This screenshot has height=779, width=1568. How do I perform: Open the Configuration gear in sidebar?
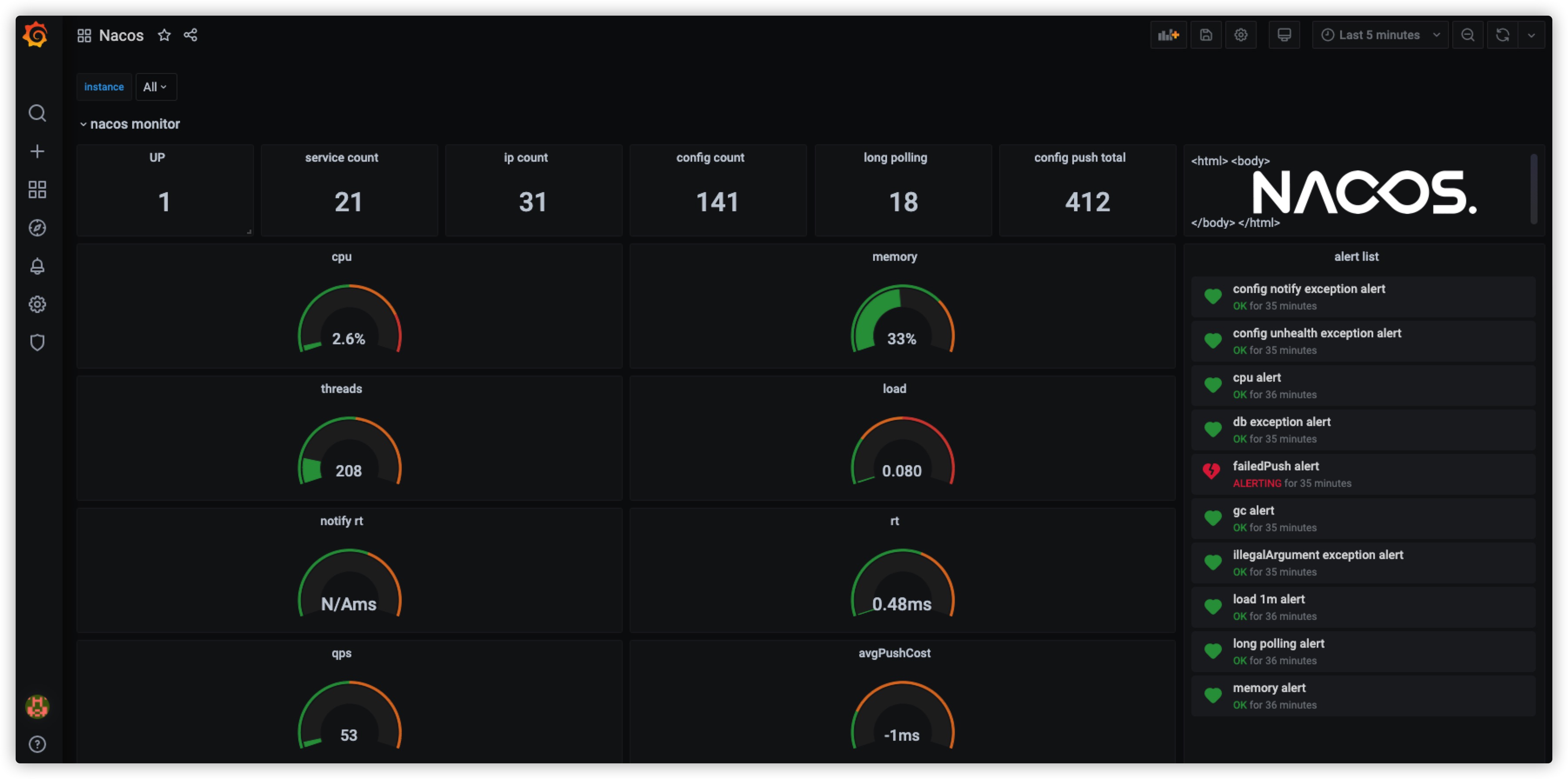pyautogui.click(x=37, y=304)
